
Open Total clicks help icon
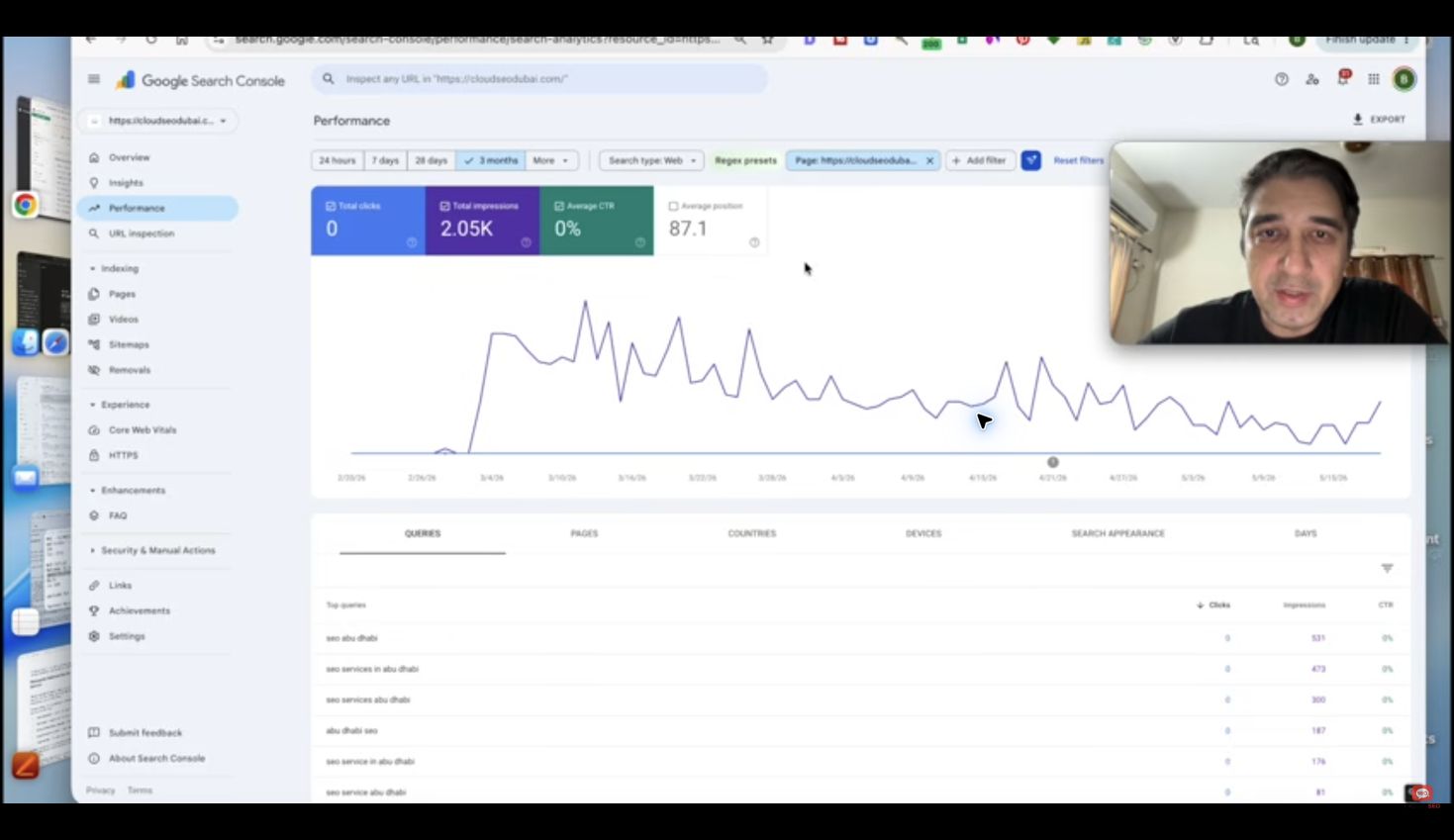point(412,242)
